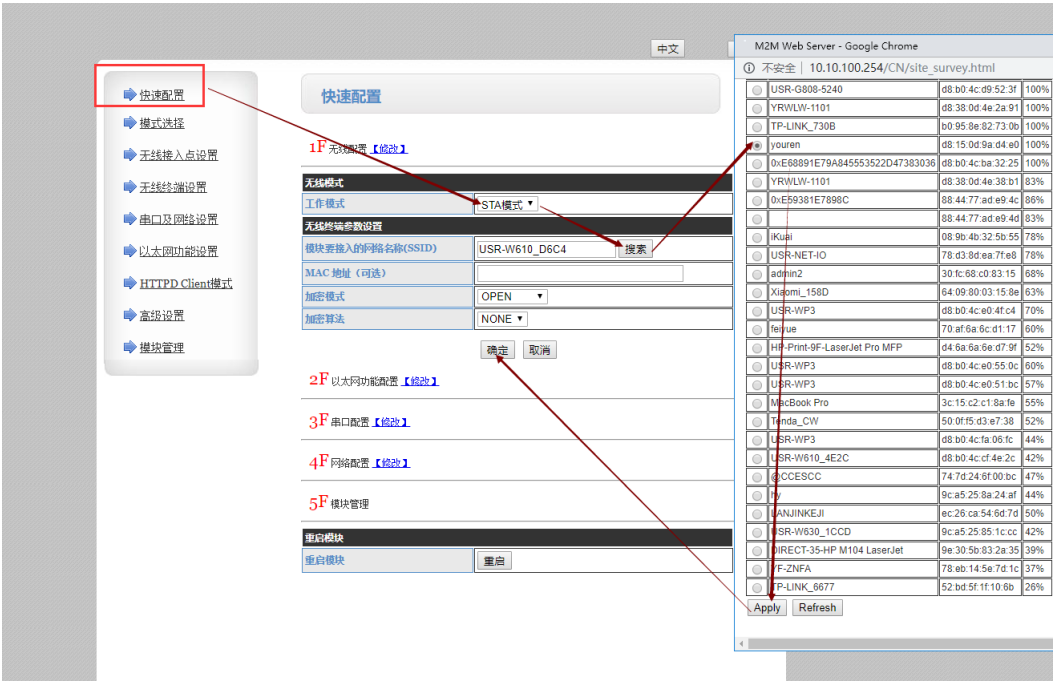
Task: Click the arrow icon beside HTTPD Client模式
Action: [x=129, y=283]
